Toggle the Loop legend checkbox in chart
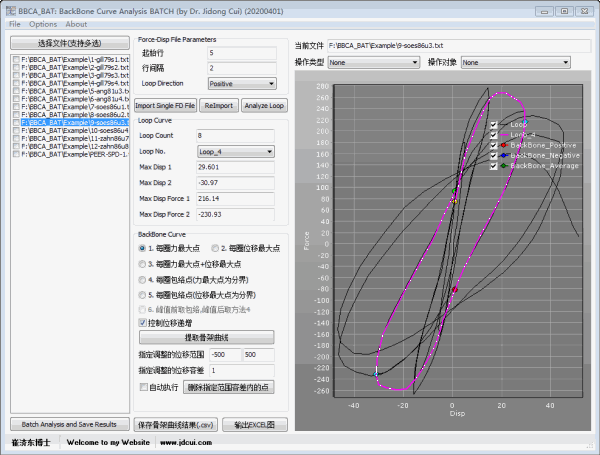The image size is (600, 455). pyautogui.click(x=494, y=125)
